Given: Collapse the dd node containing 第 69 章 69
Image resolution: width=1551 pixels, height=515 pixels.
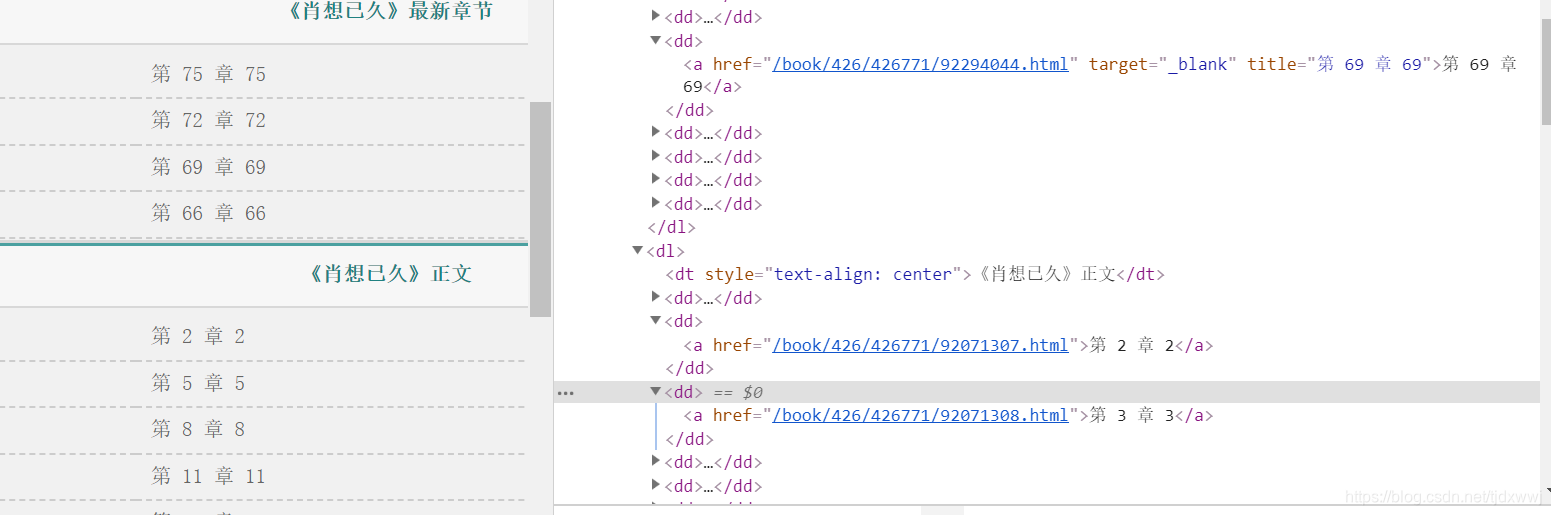Looking at the screenshot, I should pos(656,41).
